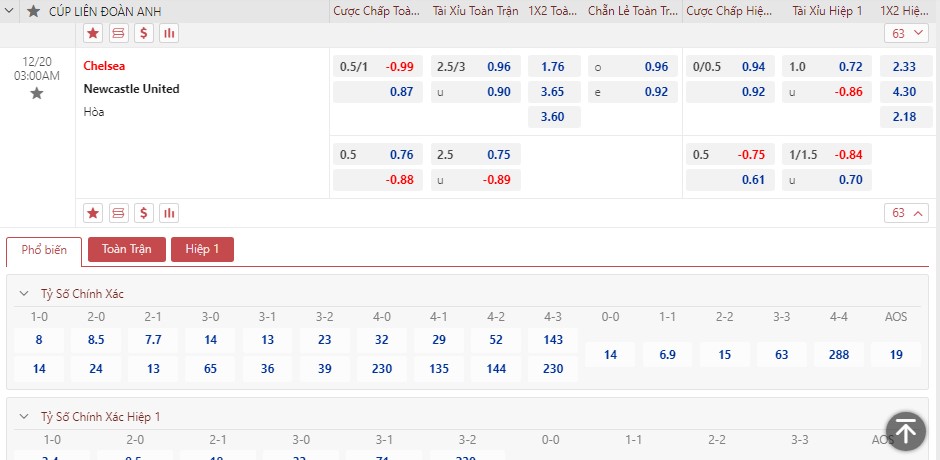Select AOS odds 19
This screenshot has height=460, width=940.
click(896, 354)
